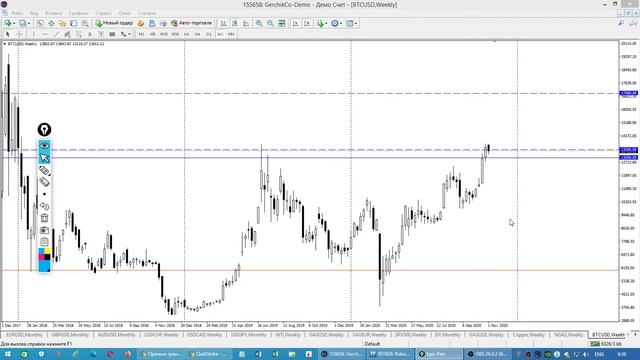
Task: Switch to the EURUSD,Monthly chart tab
Action: [24, 335]
